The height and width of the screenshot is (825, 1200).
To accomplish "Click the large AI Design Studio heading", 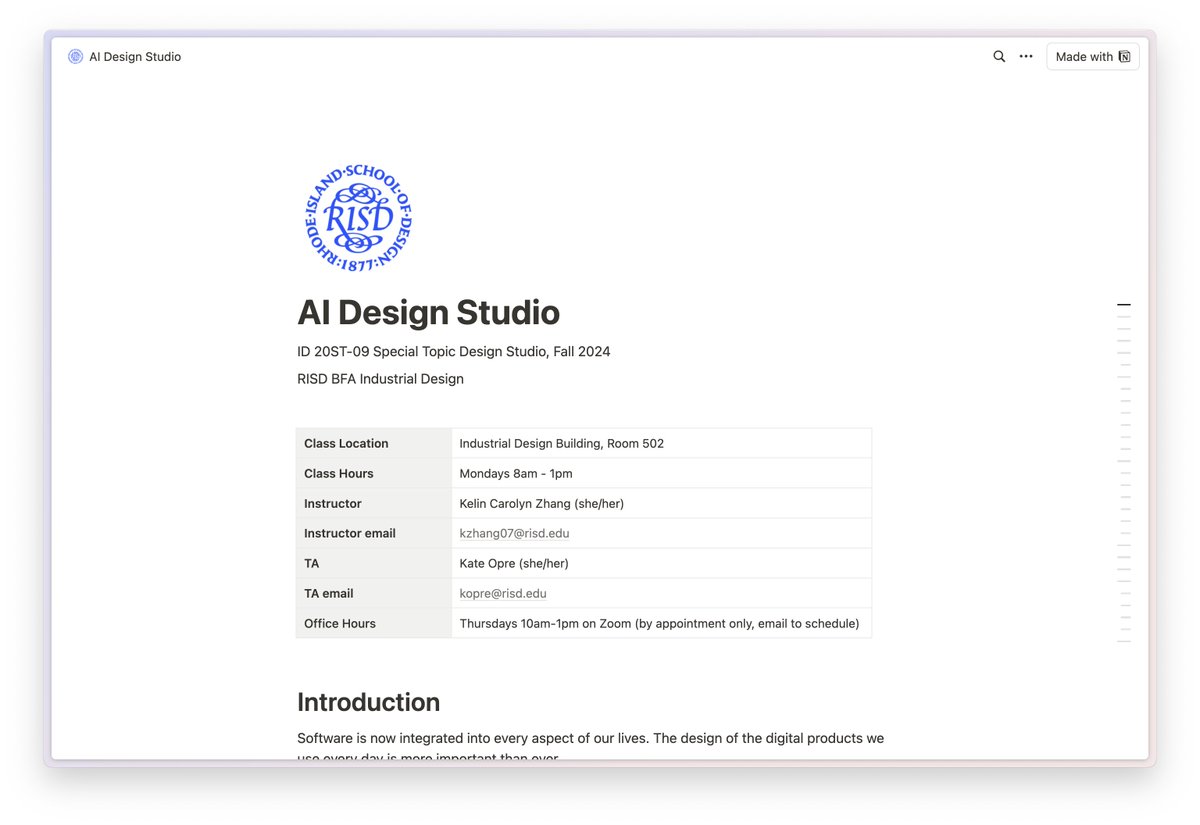I will [428, 312].
